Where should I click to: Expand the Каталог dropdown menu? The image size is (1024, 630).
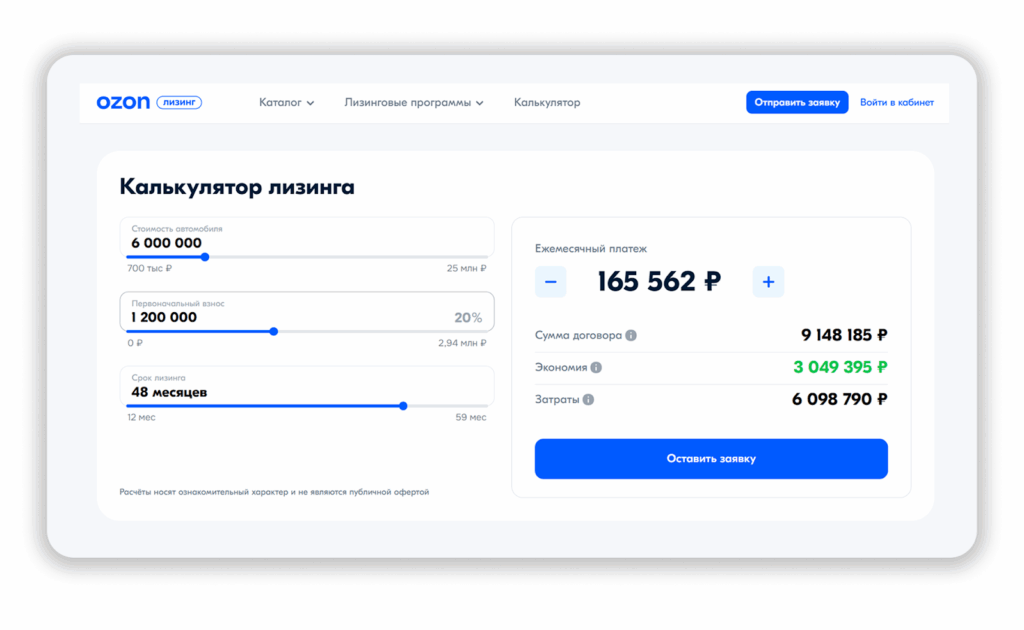[x=286, y=103]
